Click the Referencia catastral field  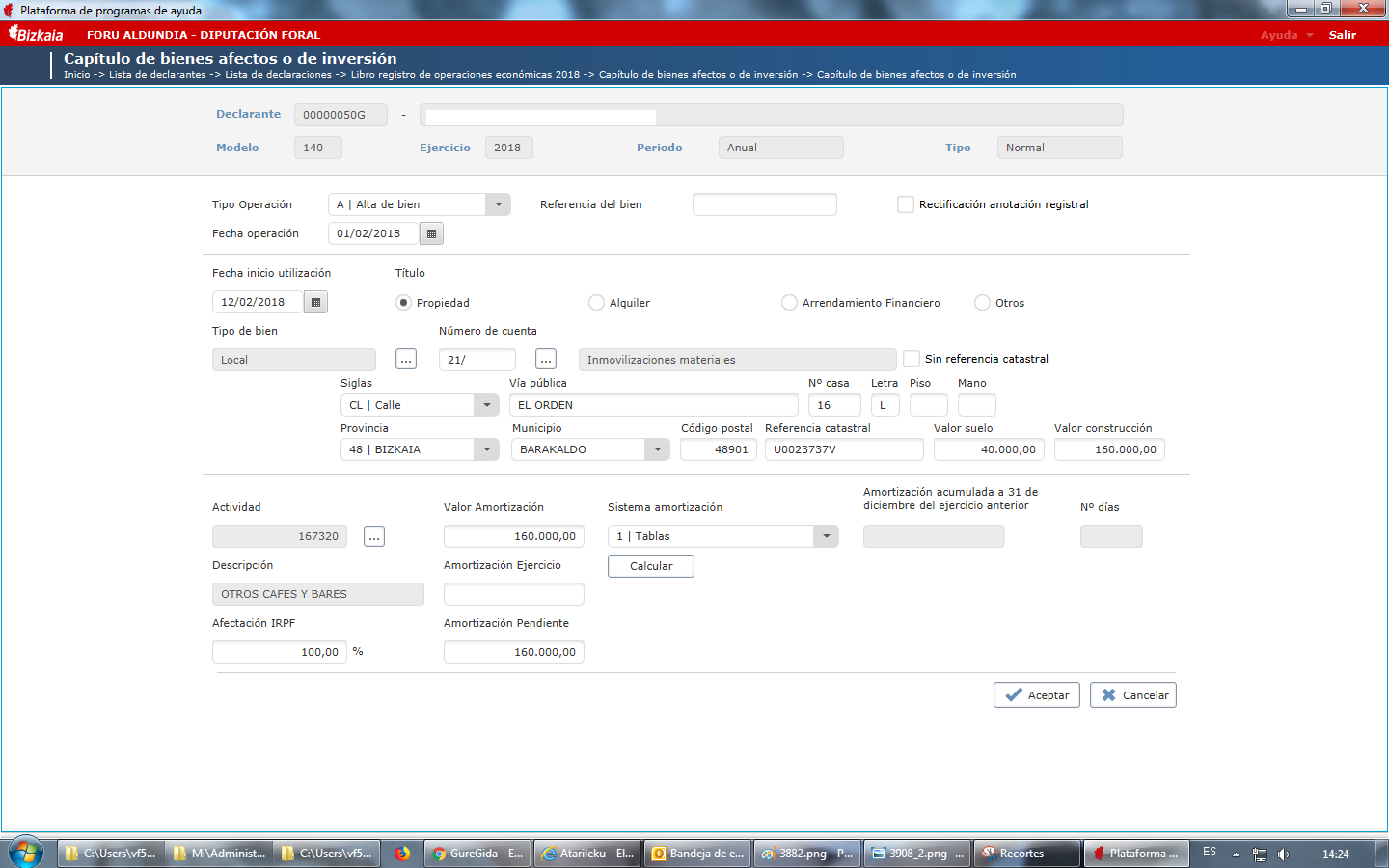[844, 449]
